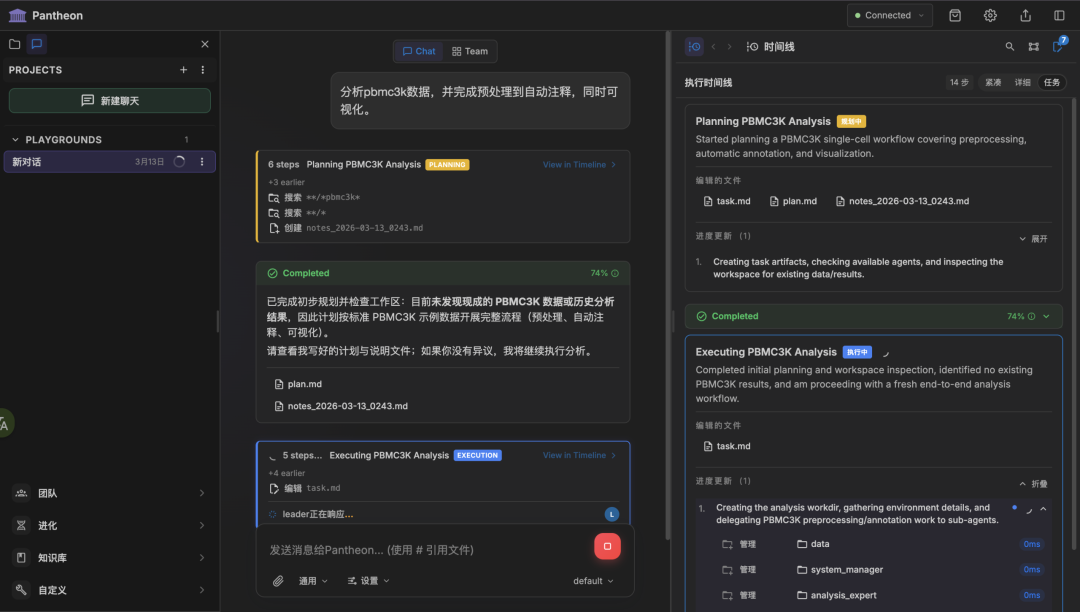Click the paperclip attach file icon
Viewport: 1080px width, 612px height.
[278, 581]
